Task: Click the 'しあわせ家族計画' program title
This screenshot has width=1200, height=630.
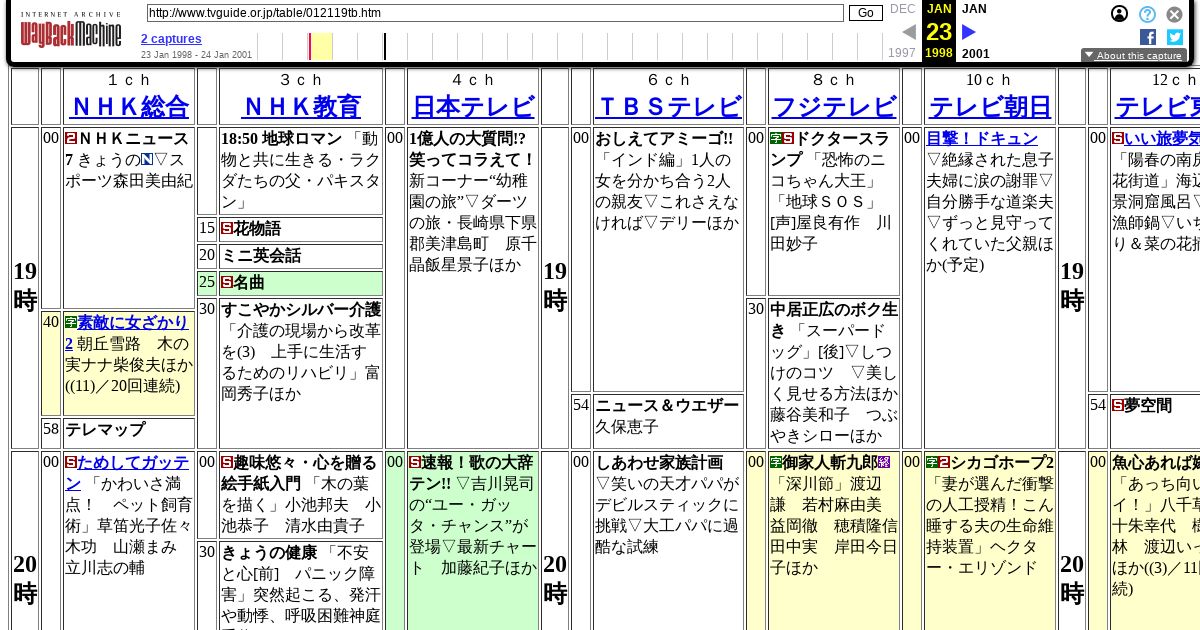Action: tap(659, 463)
